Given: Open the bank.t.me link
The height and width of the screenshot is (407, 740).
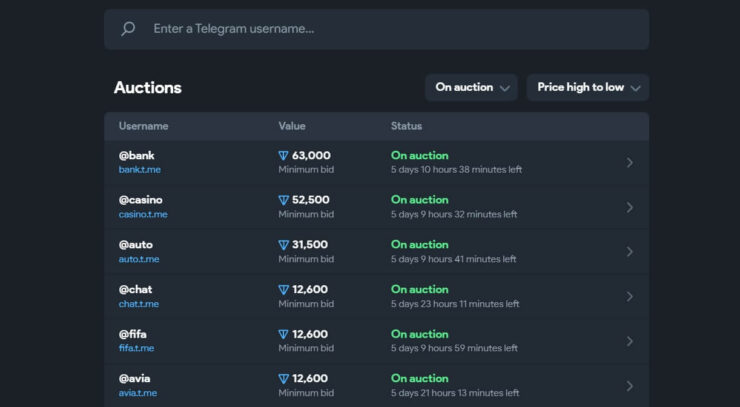Looking at the screenshot, I should (139, 170).
